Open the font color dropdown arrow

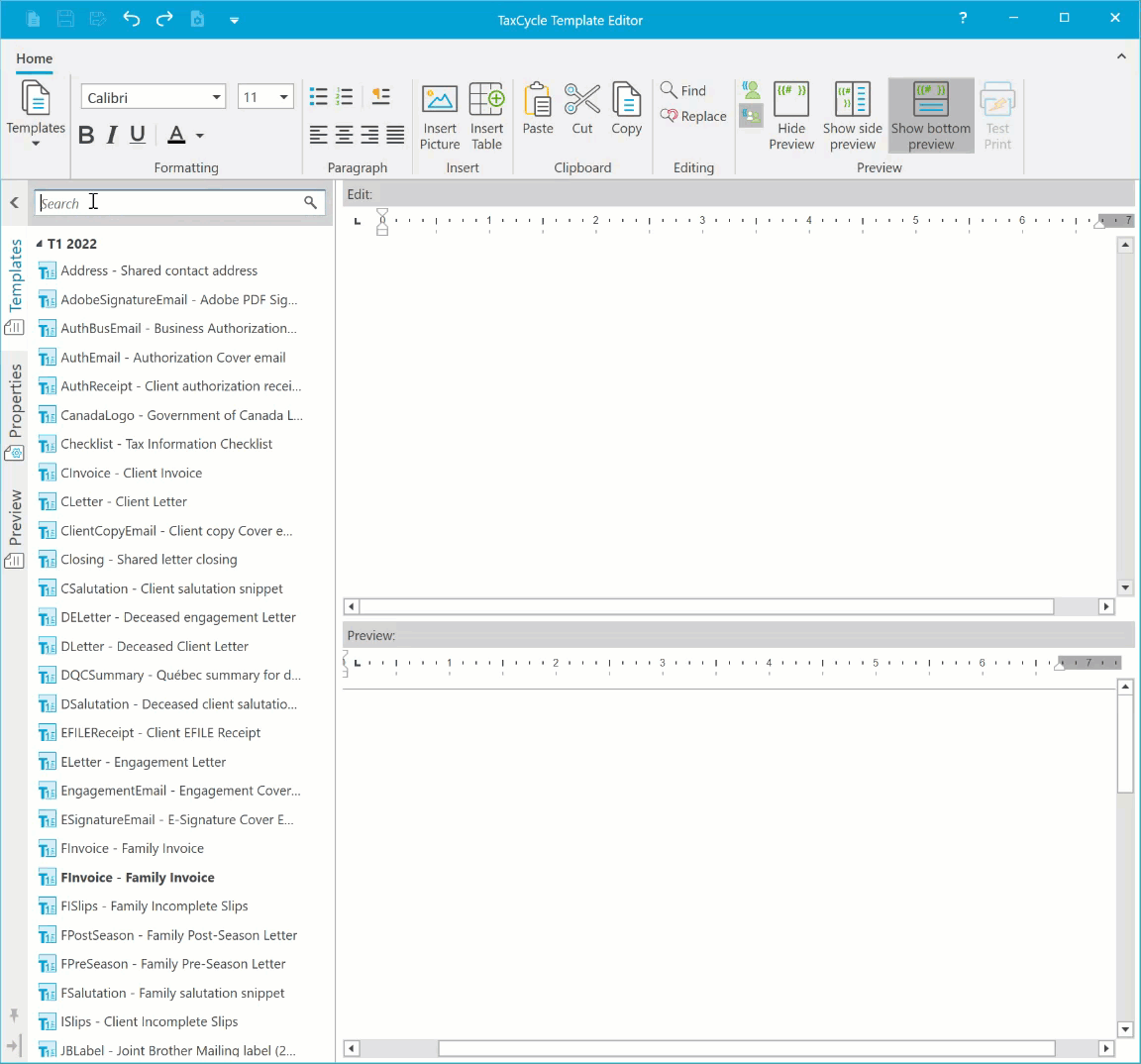(x=199, y=136)
